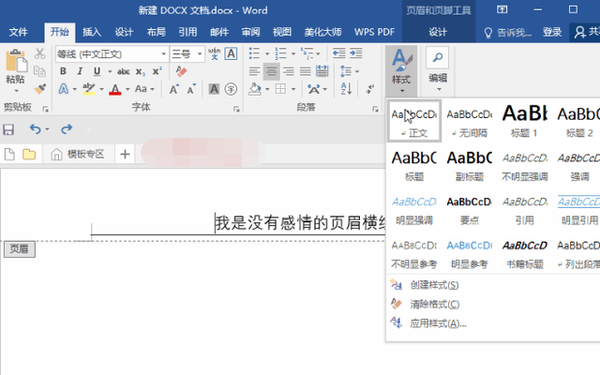Toggle center alignment
This screenshot has width=600, height=375.
[x=271, y=71]
